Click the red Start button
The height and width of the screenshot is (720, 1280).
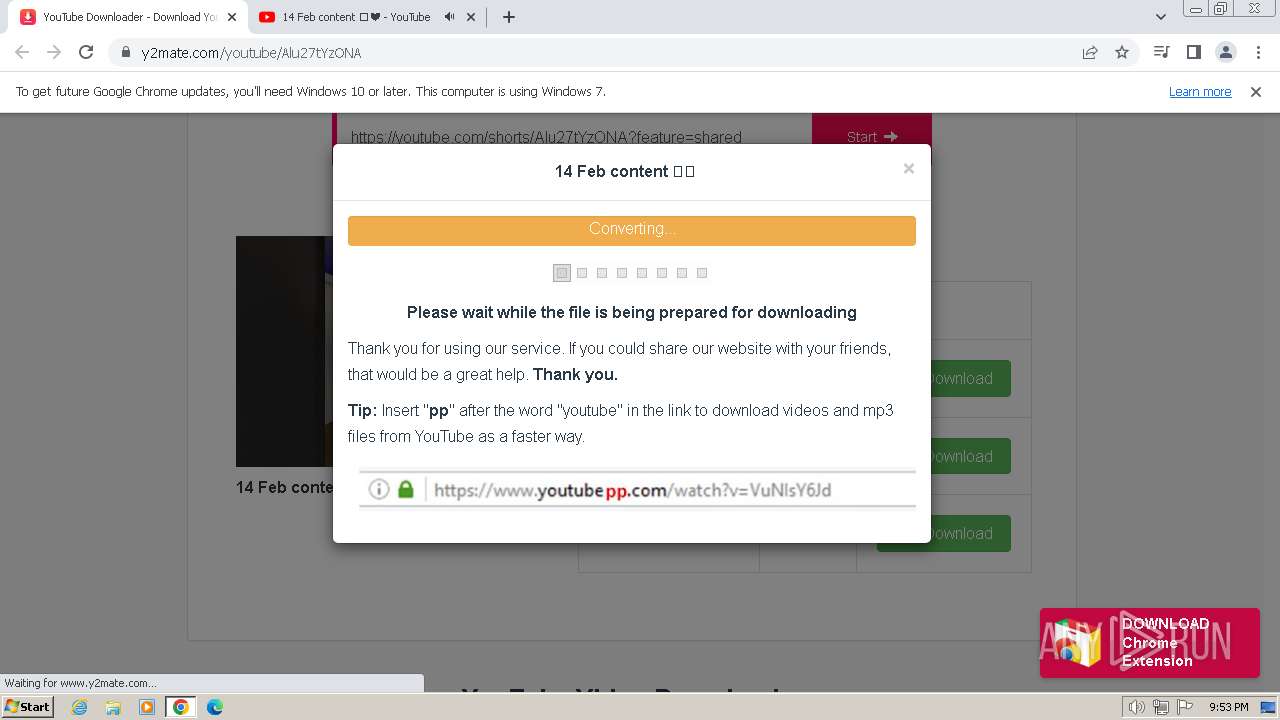coord(872,129)
